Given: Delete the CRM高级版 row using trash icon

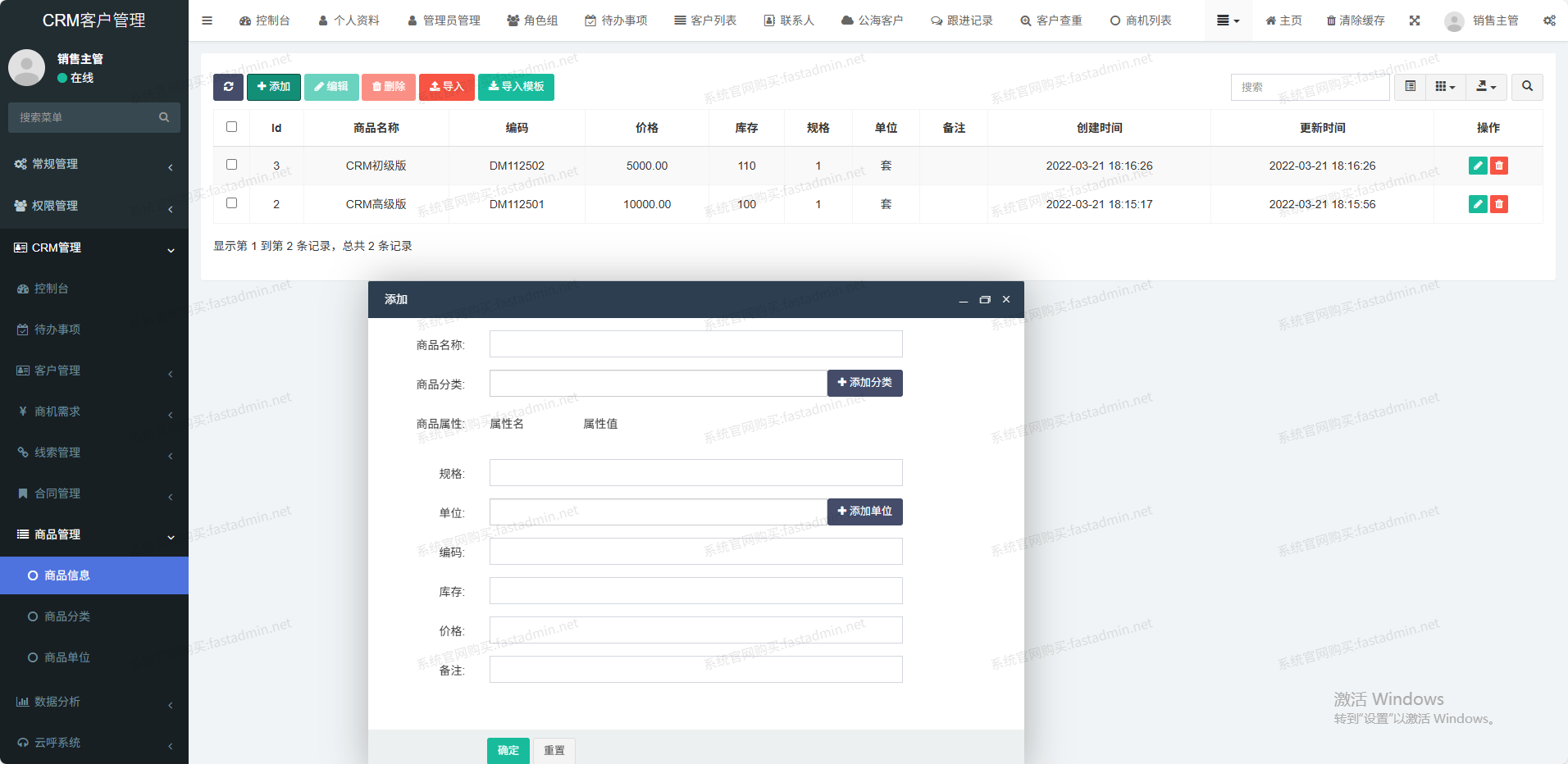Looking at the screenshot, I should point(1498,204).
